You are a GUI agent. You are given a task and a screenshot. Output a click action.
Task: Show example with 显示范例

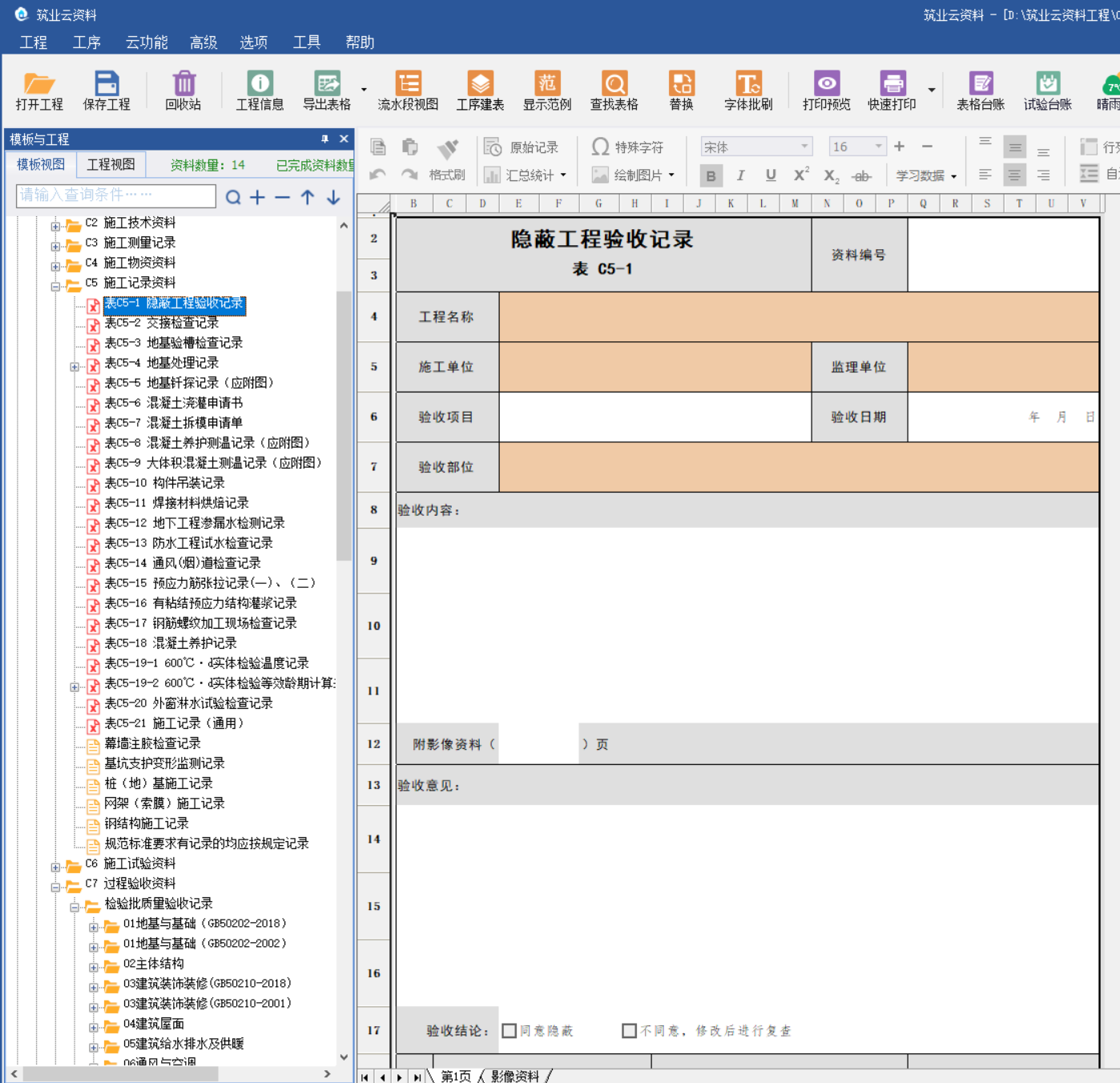coord(547,91)
